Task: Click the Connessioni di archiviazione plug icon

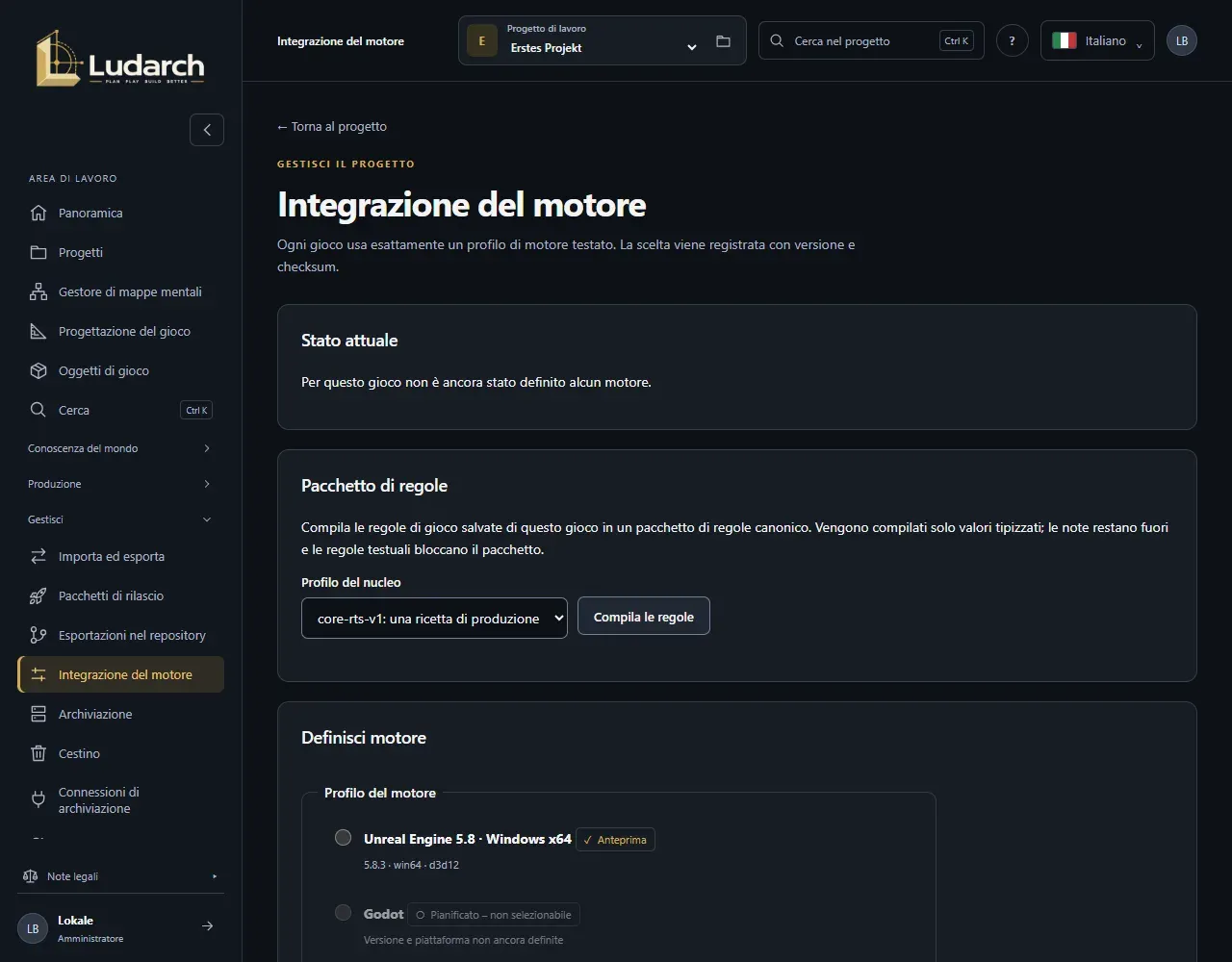Action: tap(38, 799)
